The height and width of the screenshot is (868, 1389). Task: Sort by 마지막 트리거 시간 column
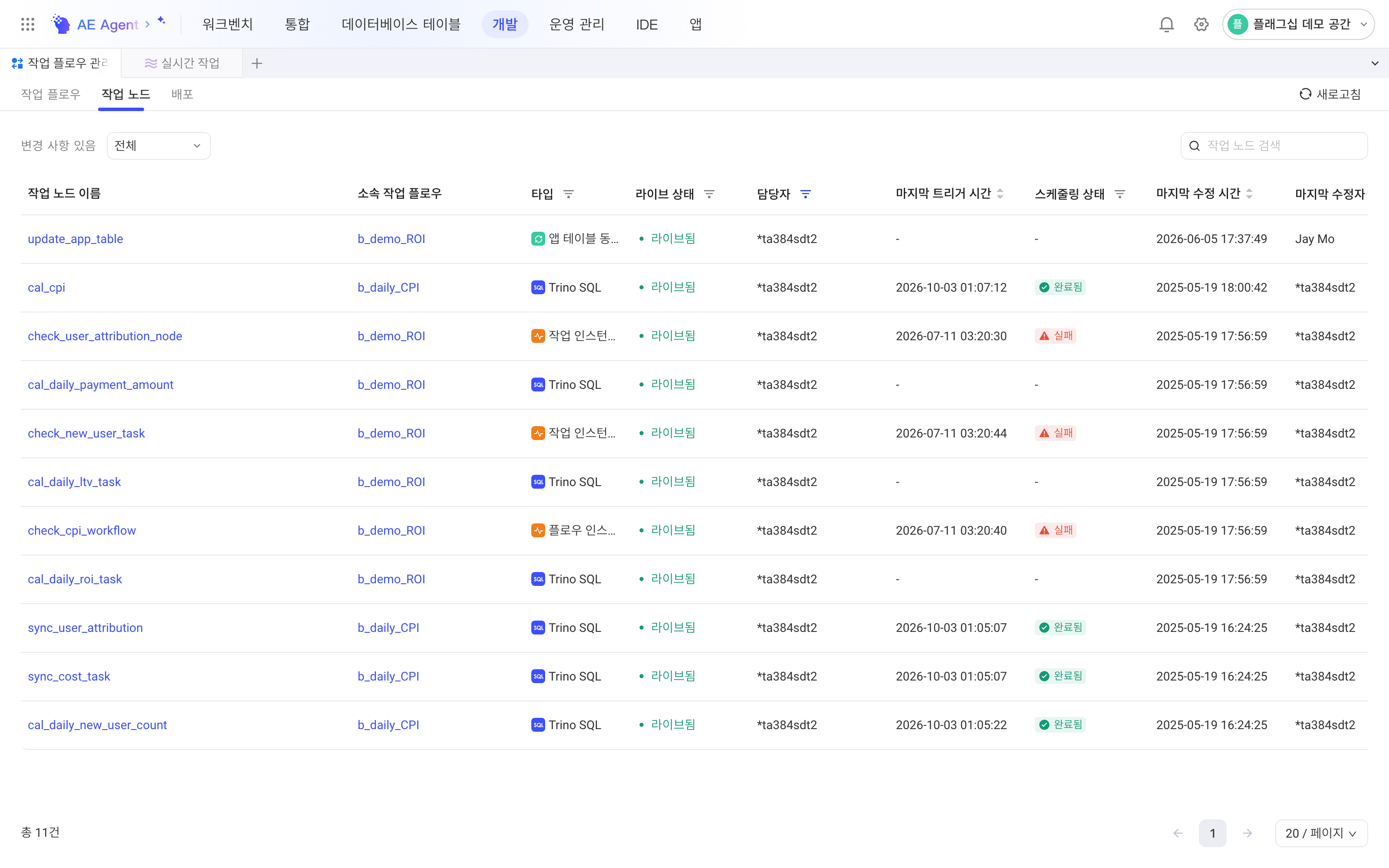click(1000, 194)
